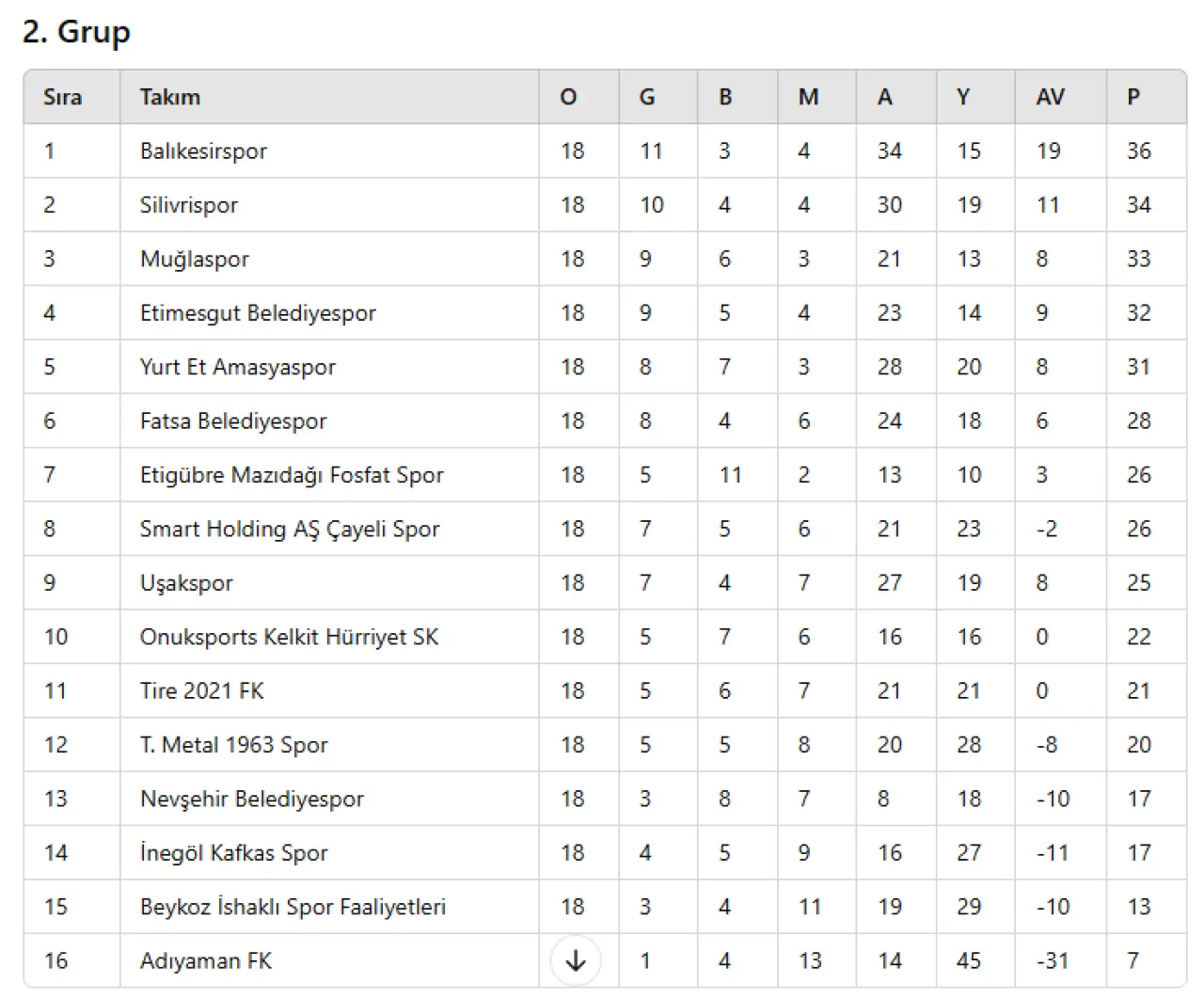
Task: Click the Sıra column header
Action: [x=62, y=97]
